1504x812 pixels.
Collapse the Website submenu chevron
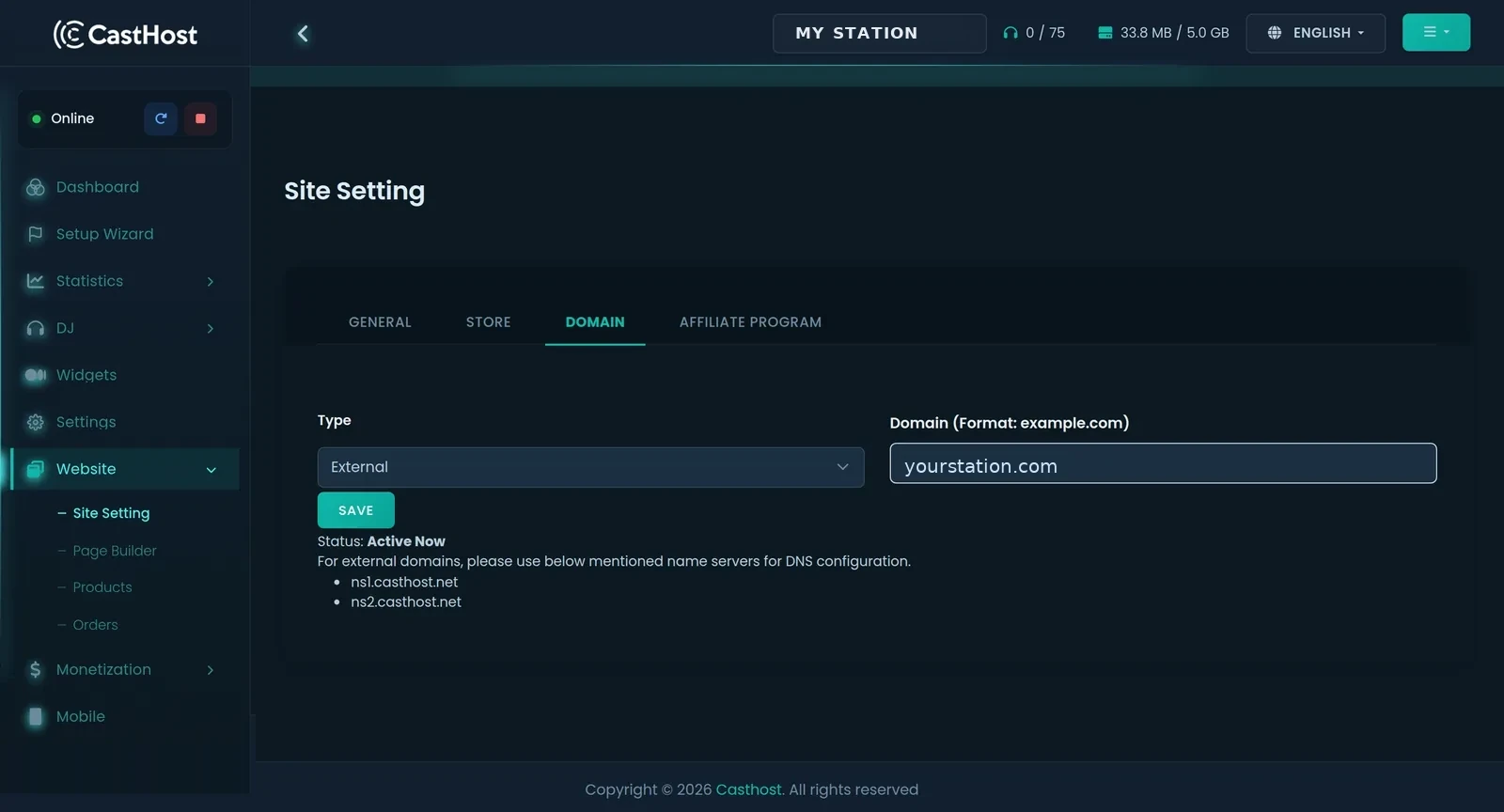[211, 469]
